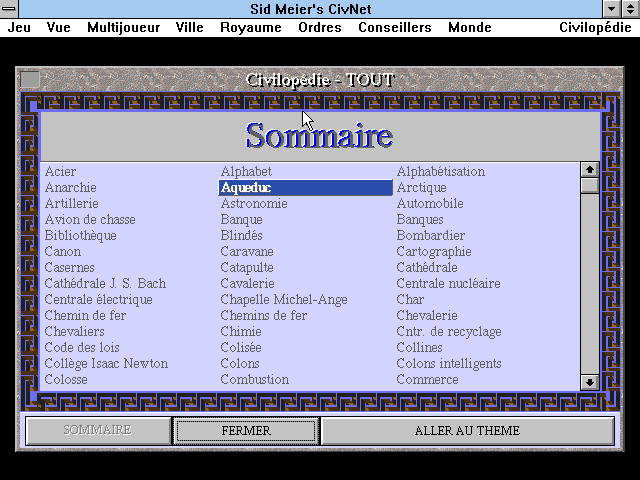640x480 pixels.
Task: Select the Canon entry
Action: [x=62, y=251]
